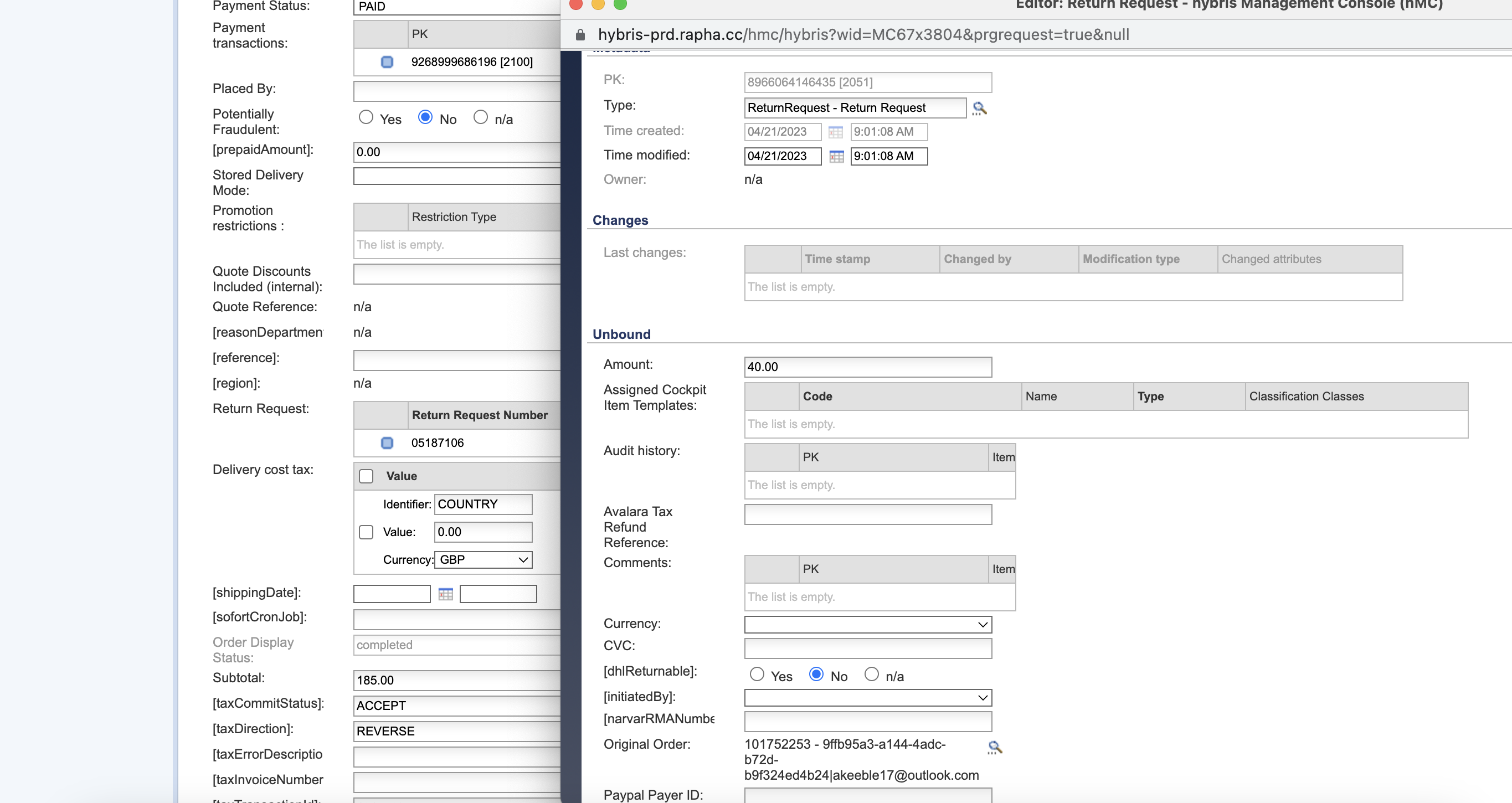
Task: Click the search icon next to Type field
Action: click(x=979, y=109)
